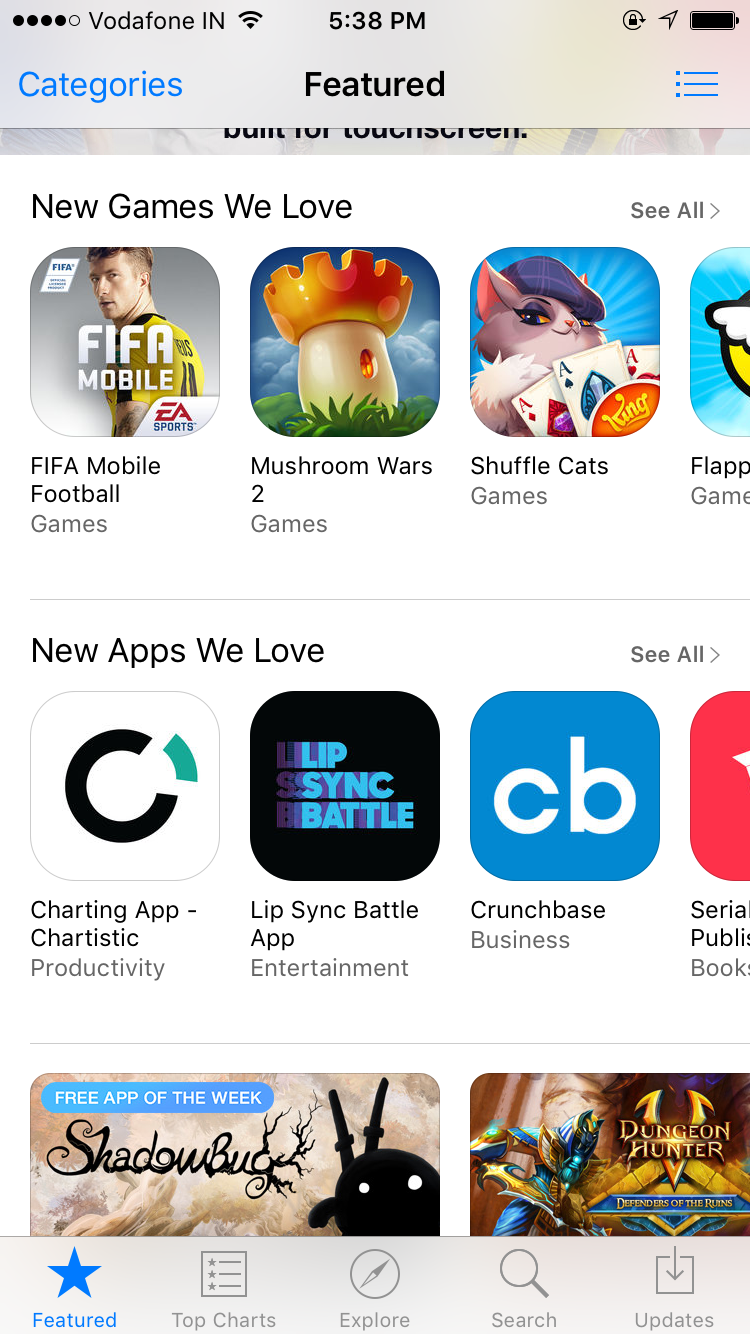The image size is (750, 1334).
Task: Open the Shuffle Cats game icon
Action: (x=565, y=342)
